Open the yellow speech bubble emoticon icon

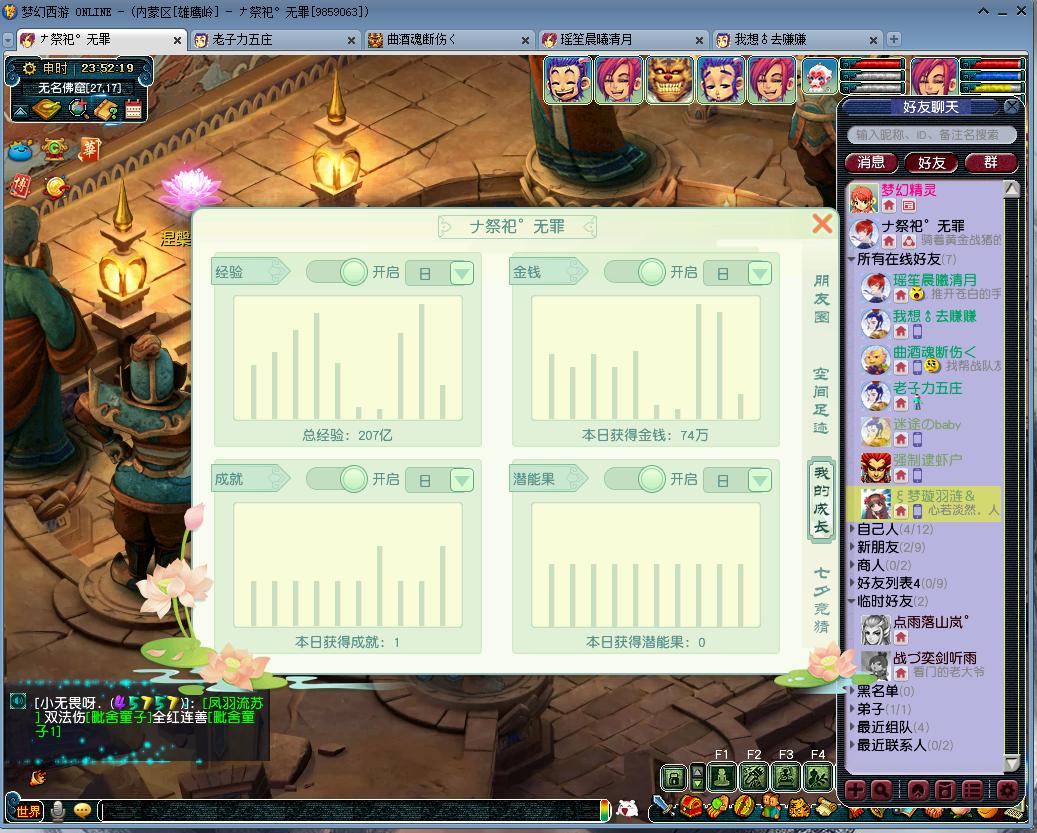82,811
